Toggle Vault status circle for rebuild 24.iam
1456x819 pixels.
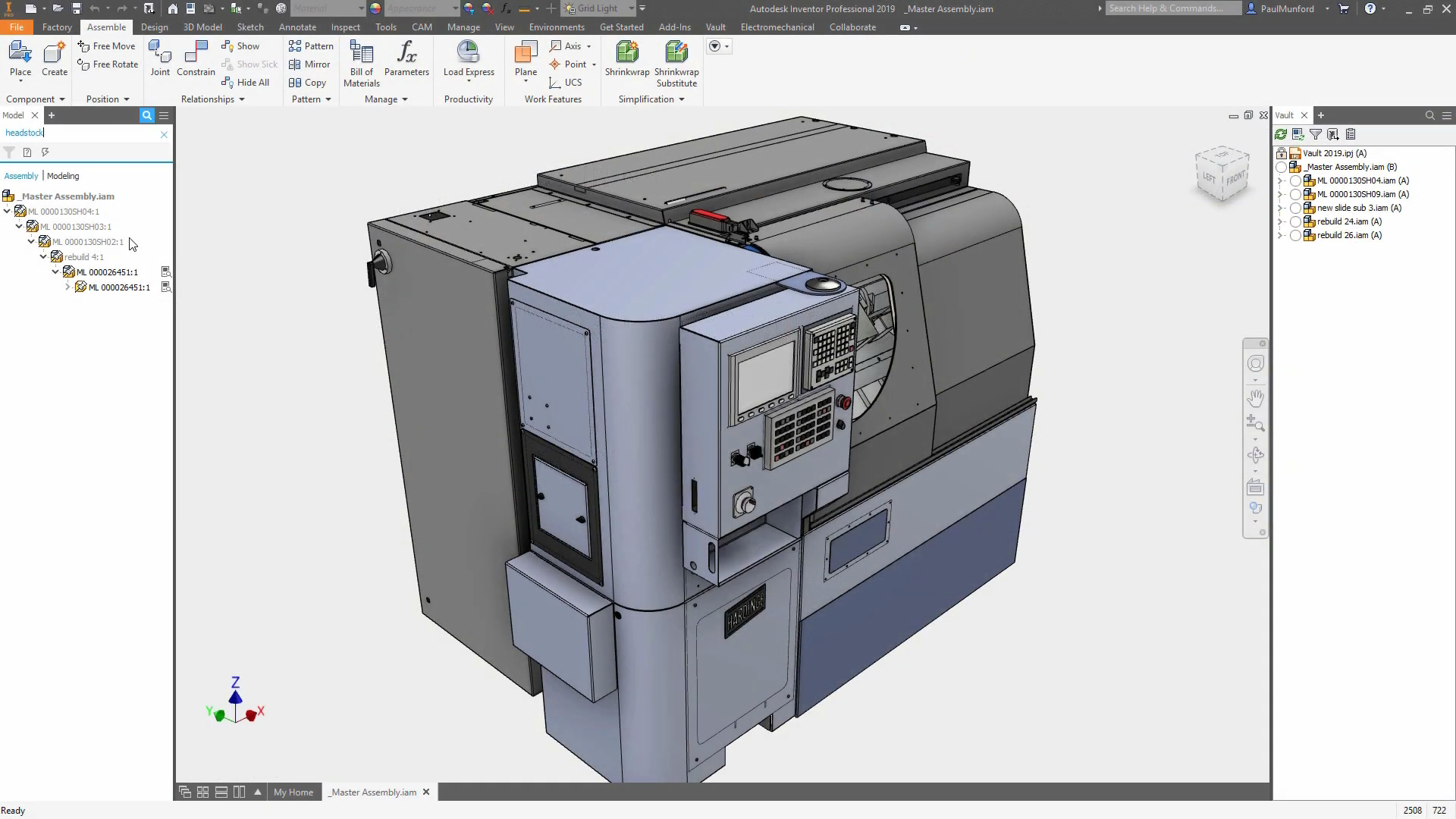(x=1296, y=222)
